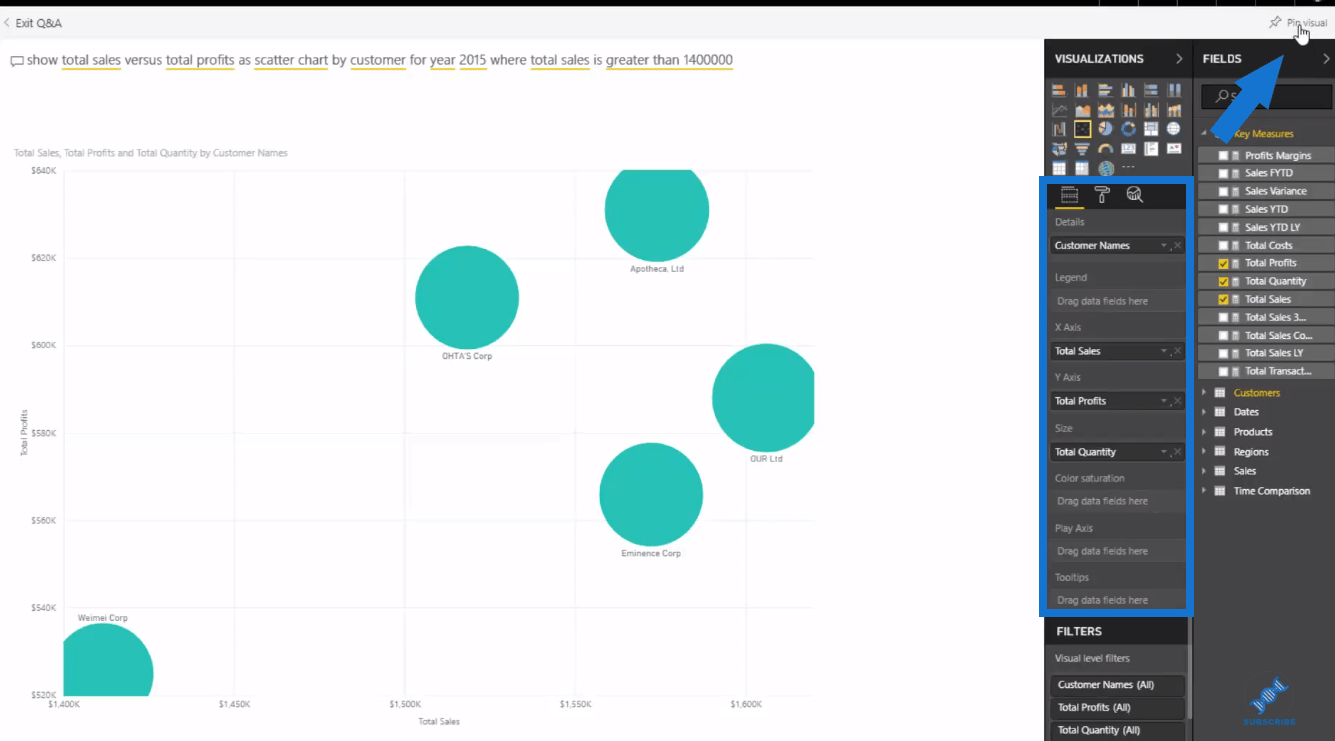Select the stacked bar chart visualization
Viewport: 1335px width, 741px height.
1059,90
